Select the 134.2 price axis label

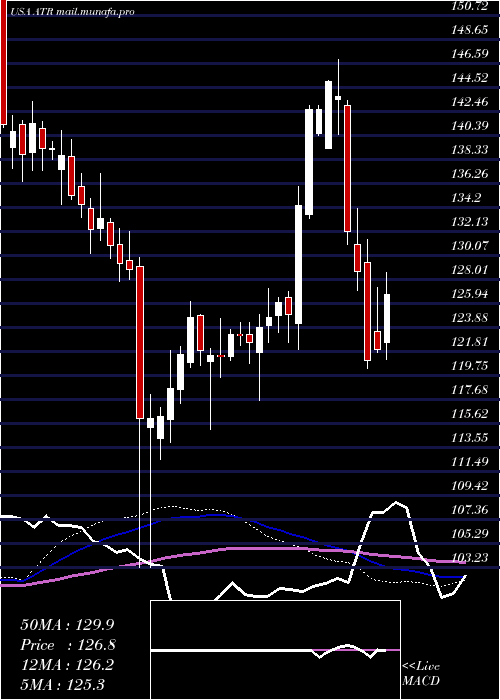click(x=467, y=198)
